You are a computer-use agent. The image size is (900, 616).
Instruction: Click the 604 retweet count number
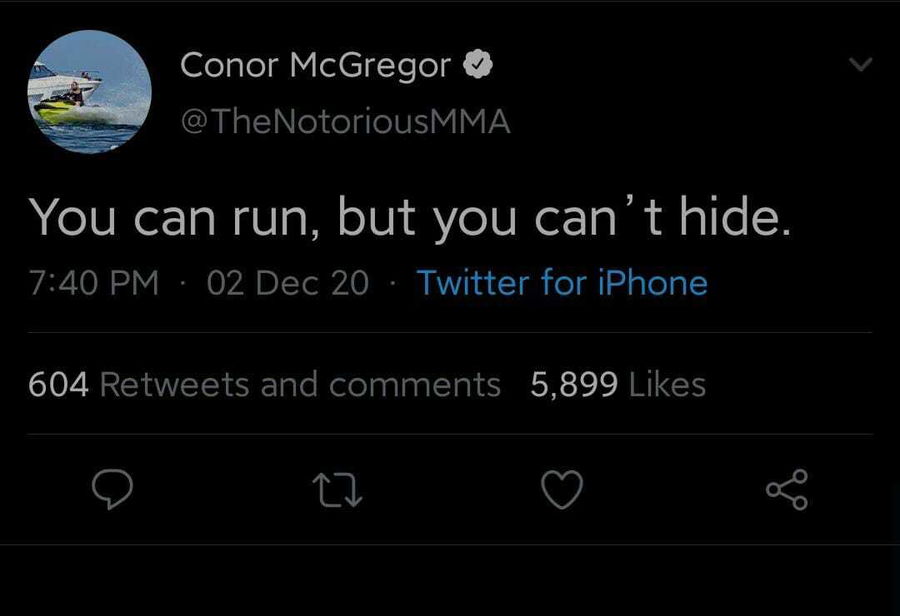59,385
